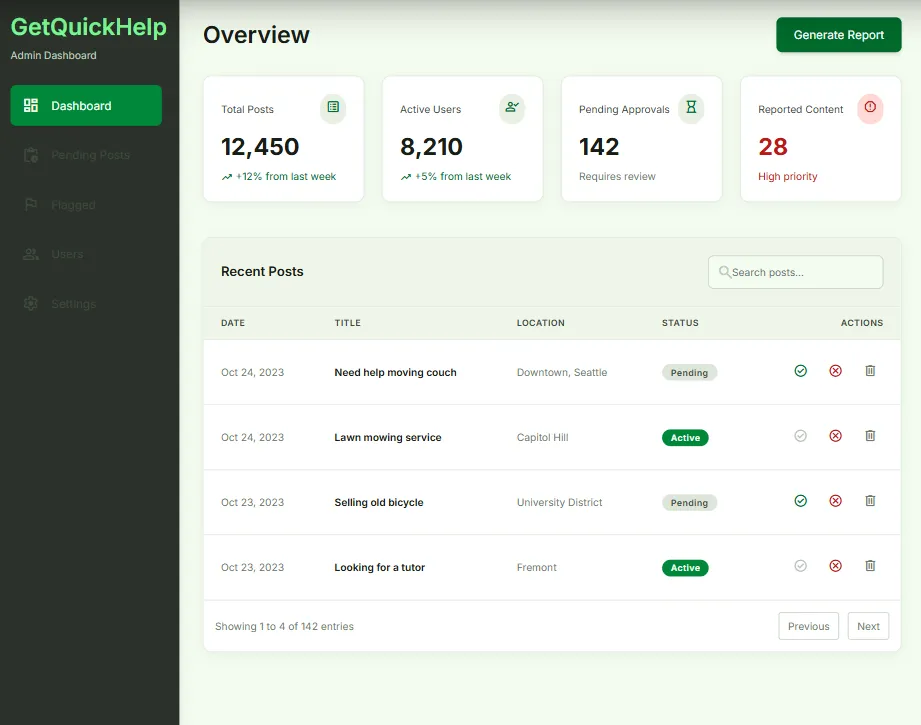Click the Dashboard grid icon in sidebar
The image size is (921, 725).
(x=31, y=106)
